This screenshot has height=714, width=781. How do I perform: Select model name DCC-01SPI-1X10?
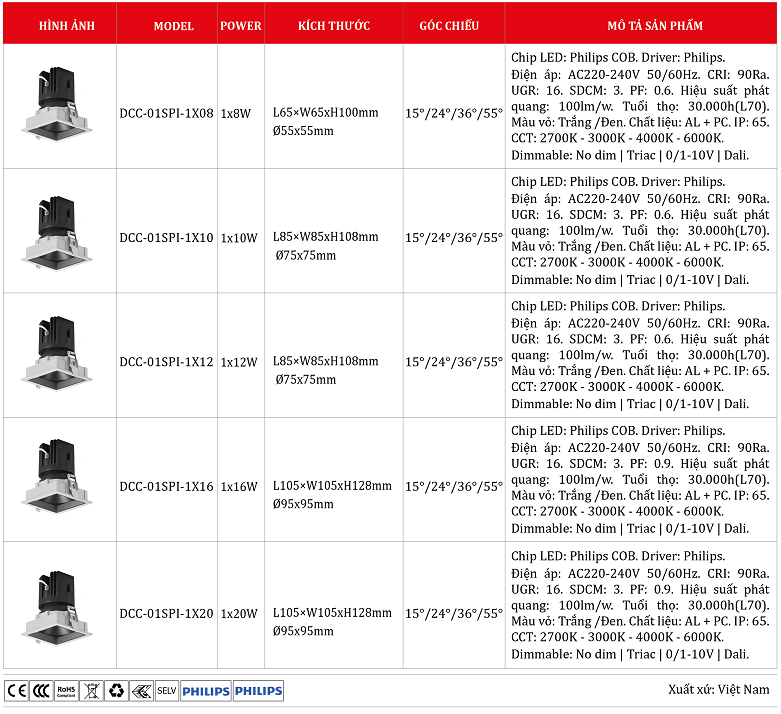coord(166,238)
